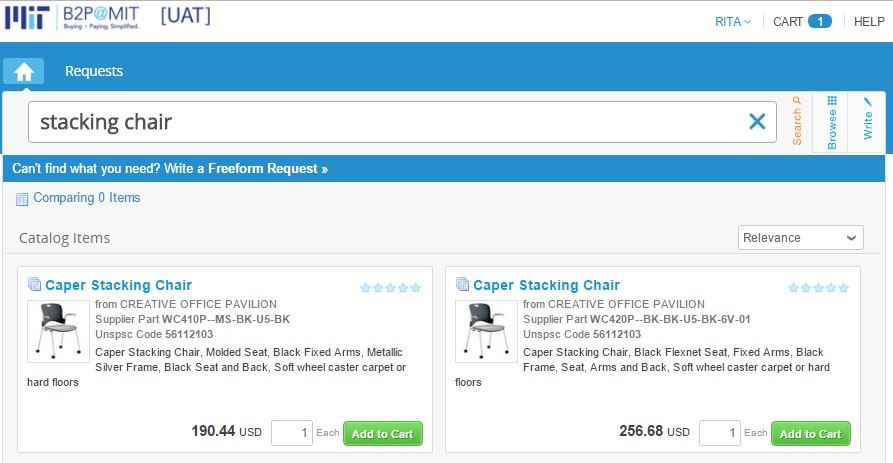Click document icon beside first Caper Stacking Chair
The width and height of the screenshot is (893, 463).
click(x=34, y=285)
